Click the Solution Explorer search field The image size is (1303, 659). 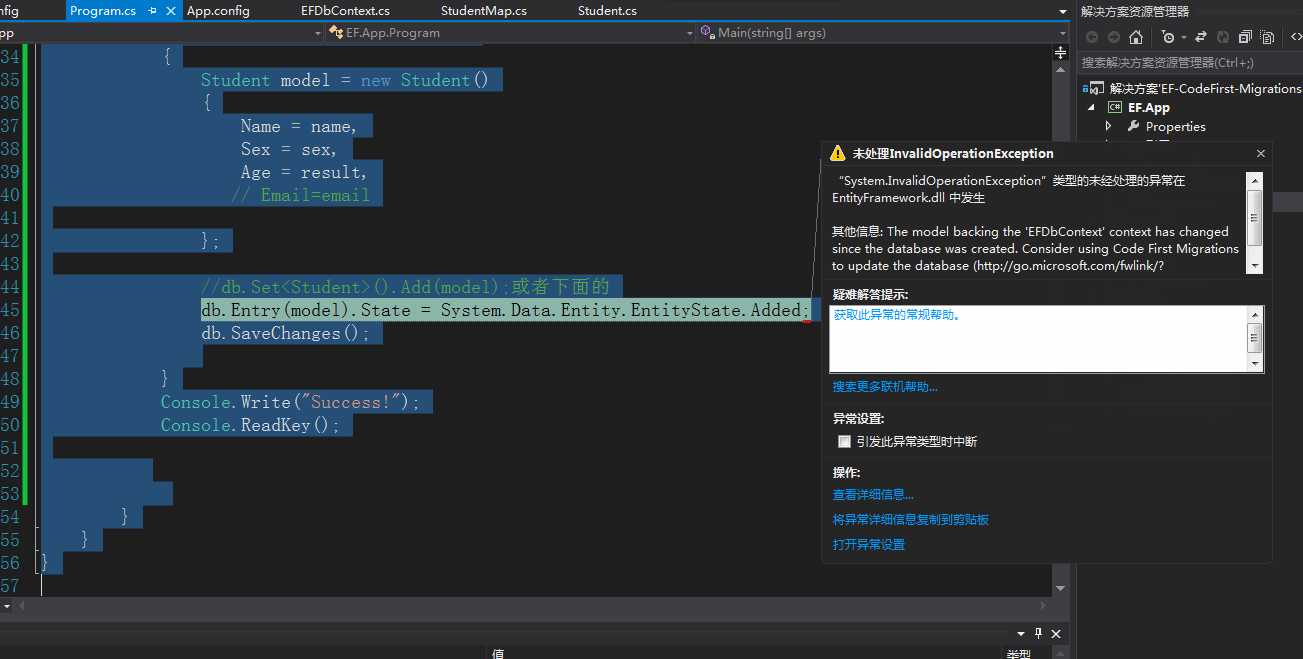[x=1190, y=62]
